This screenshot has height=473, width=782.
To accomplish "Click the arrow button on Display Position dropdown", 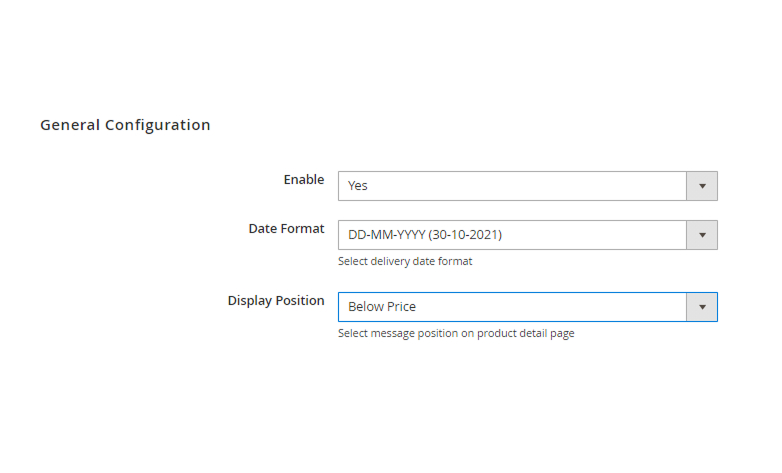I will (702, 307).
